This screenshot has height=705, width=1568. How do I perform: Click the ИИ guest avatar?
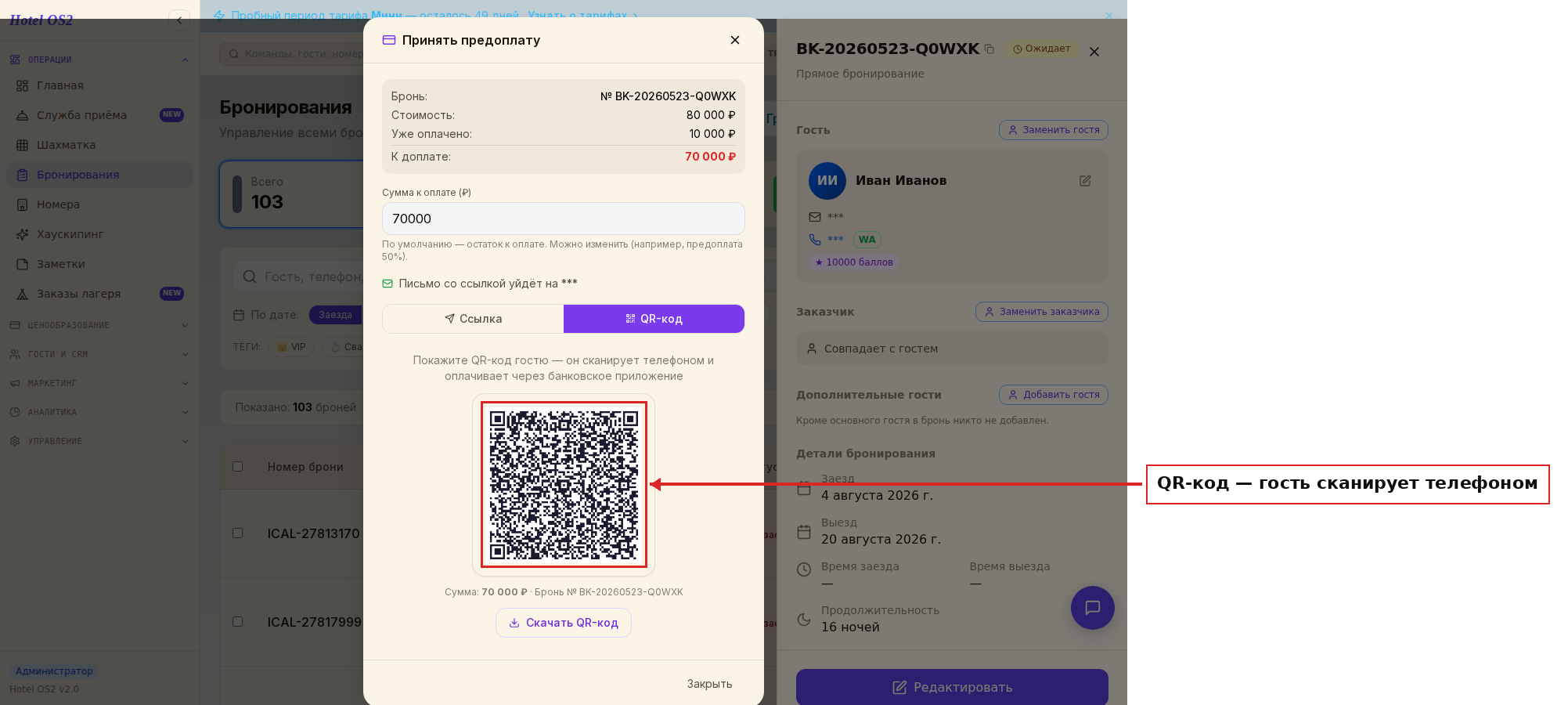tap(827, 181)
